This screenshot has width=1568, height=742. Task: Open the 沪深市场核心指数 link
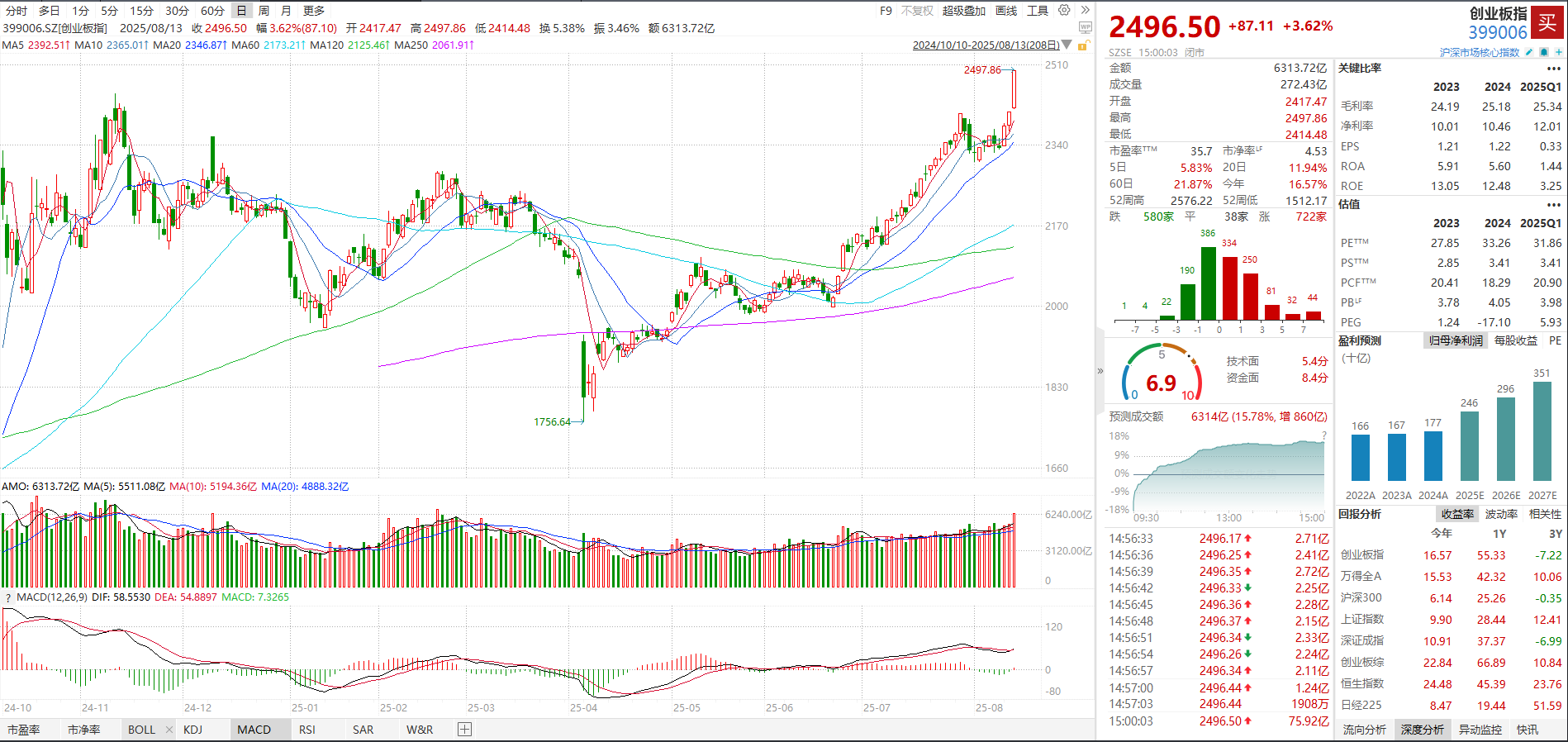pos(1479,52)
